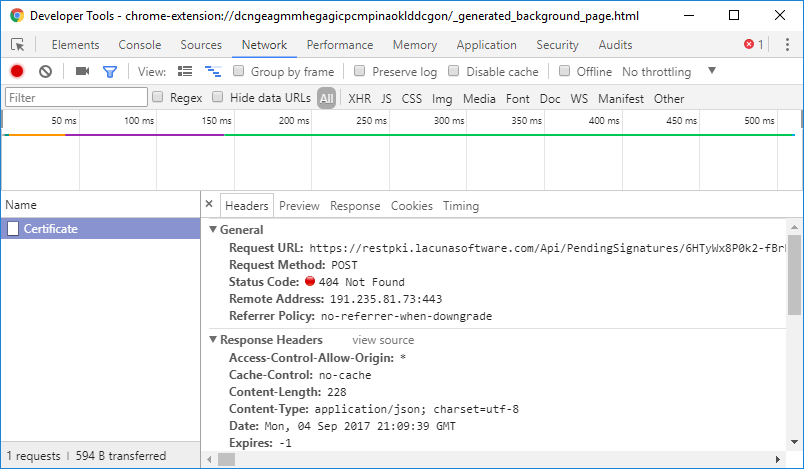Toggle the Offline checkbox
Viewport: 804px width, 469px height.
[x=564, y=71]
